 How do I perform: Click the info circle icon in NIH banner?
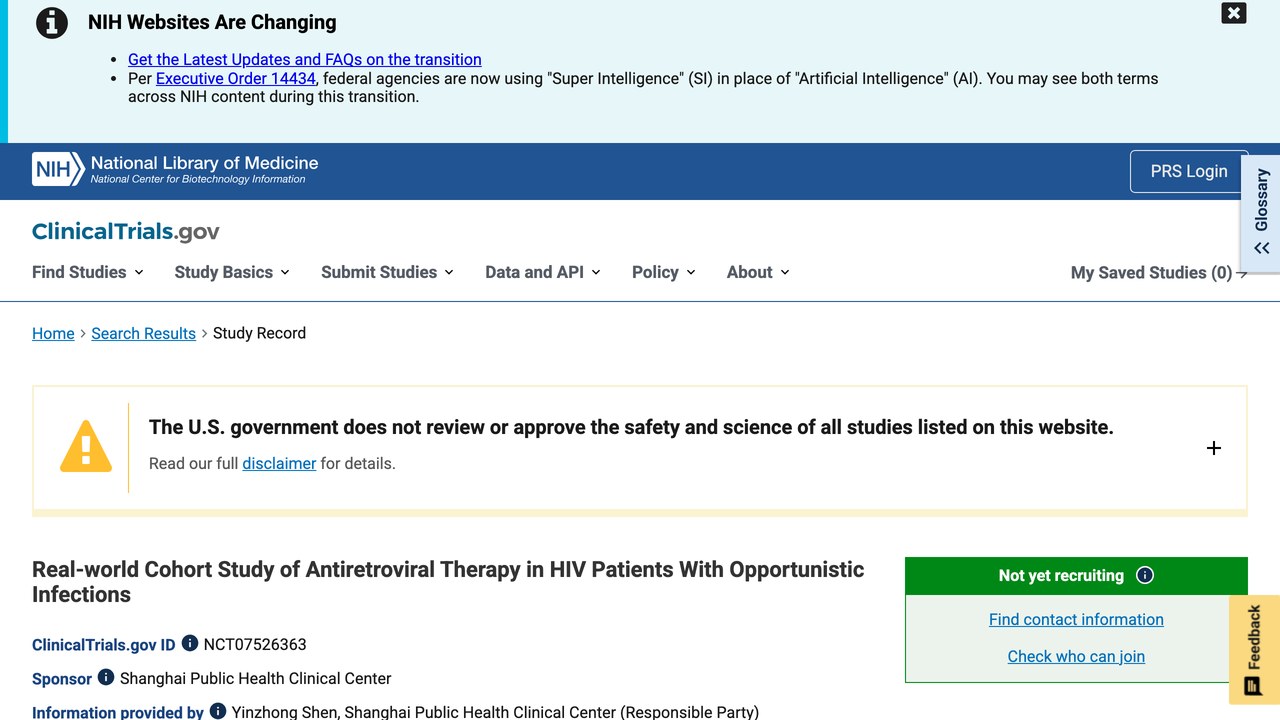click(52, 23)
